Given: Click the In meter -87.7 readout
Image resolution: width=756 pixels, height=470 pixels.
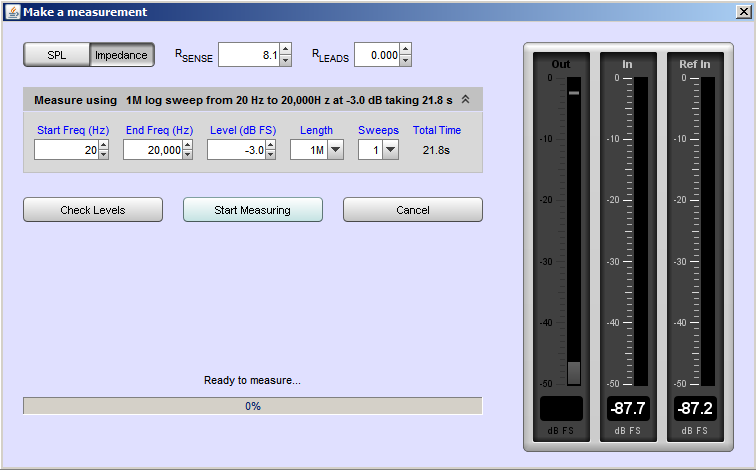Looking at the screenshot, I should (x=627, y=408).
